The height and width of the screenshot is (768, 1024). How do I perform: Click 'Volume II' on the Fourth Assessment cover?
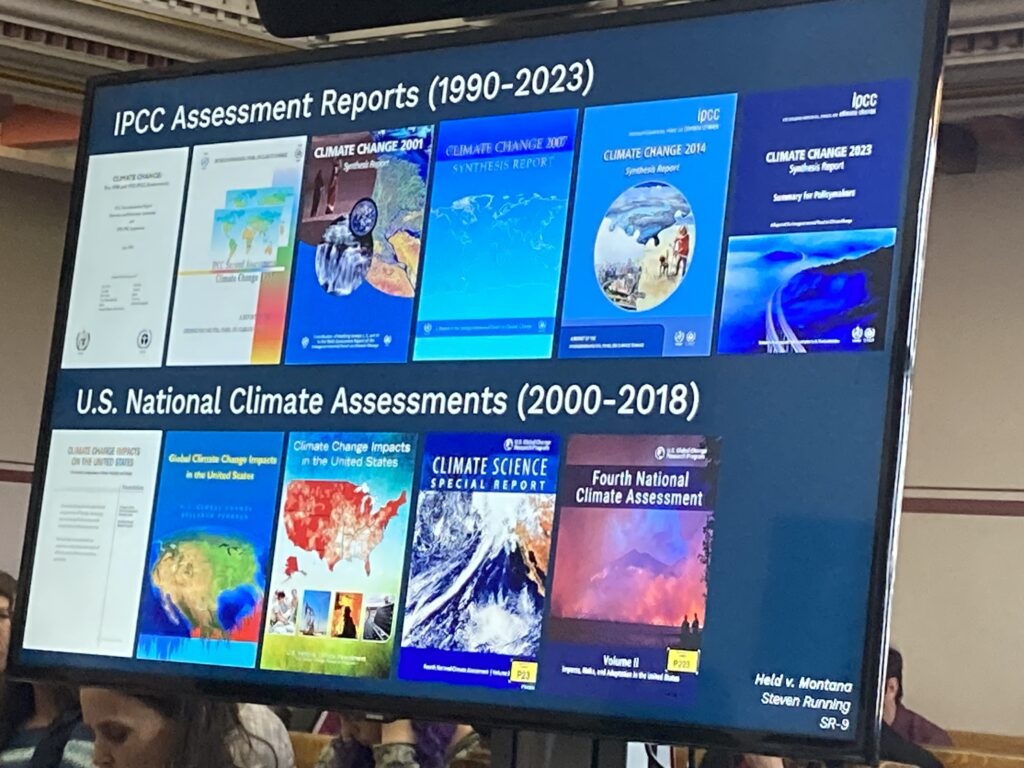point(620,660)
